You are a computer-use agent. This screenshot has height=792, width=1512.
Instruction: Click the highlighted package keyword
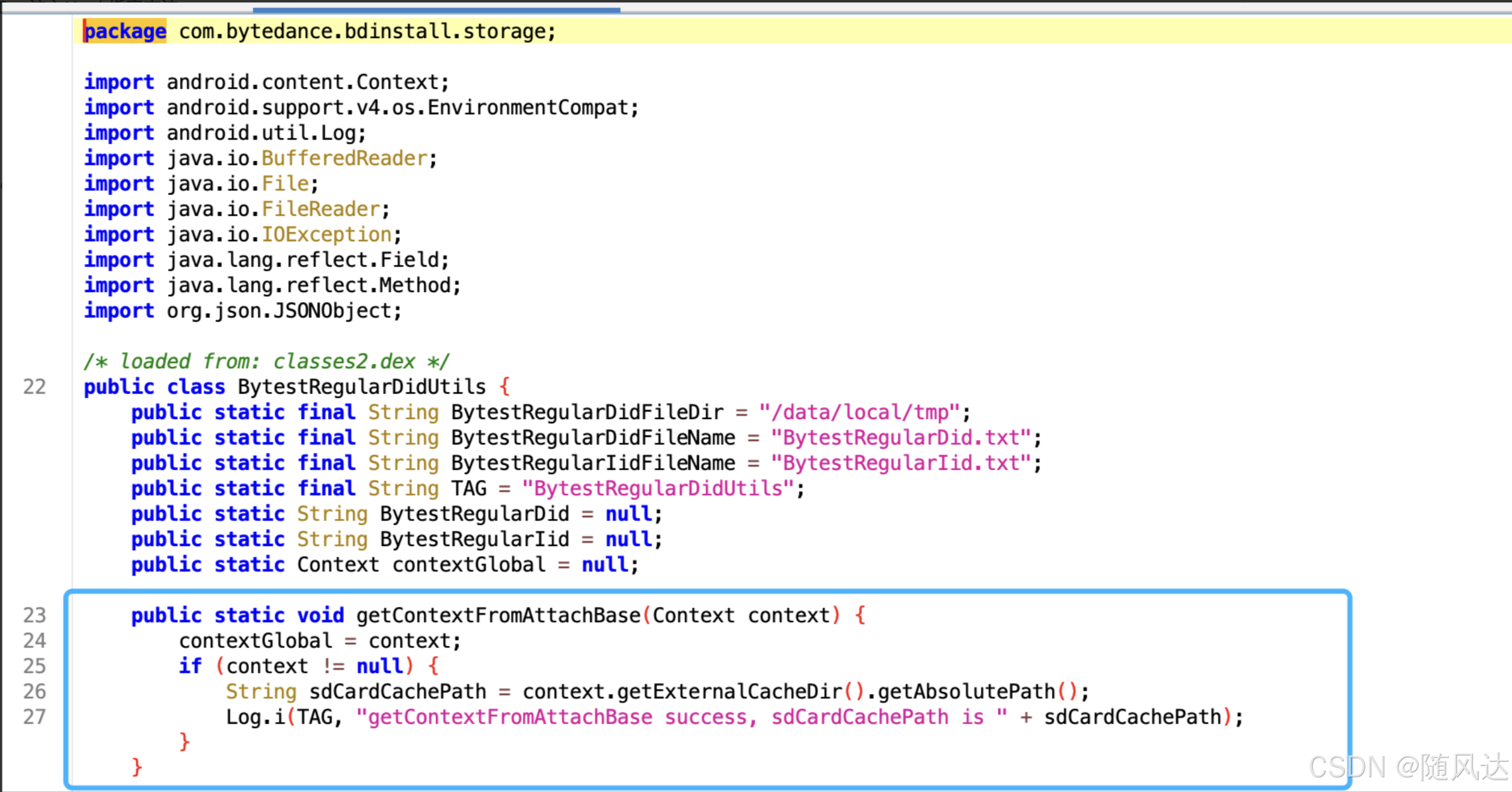tap(125, 31)
